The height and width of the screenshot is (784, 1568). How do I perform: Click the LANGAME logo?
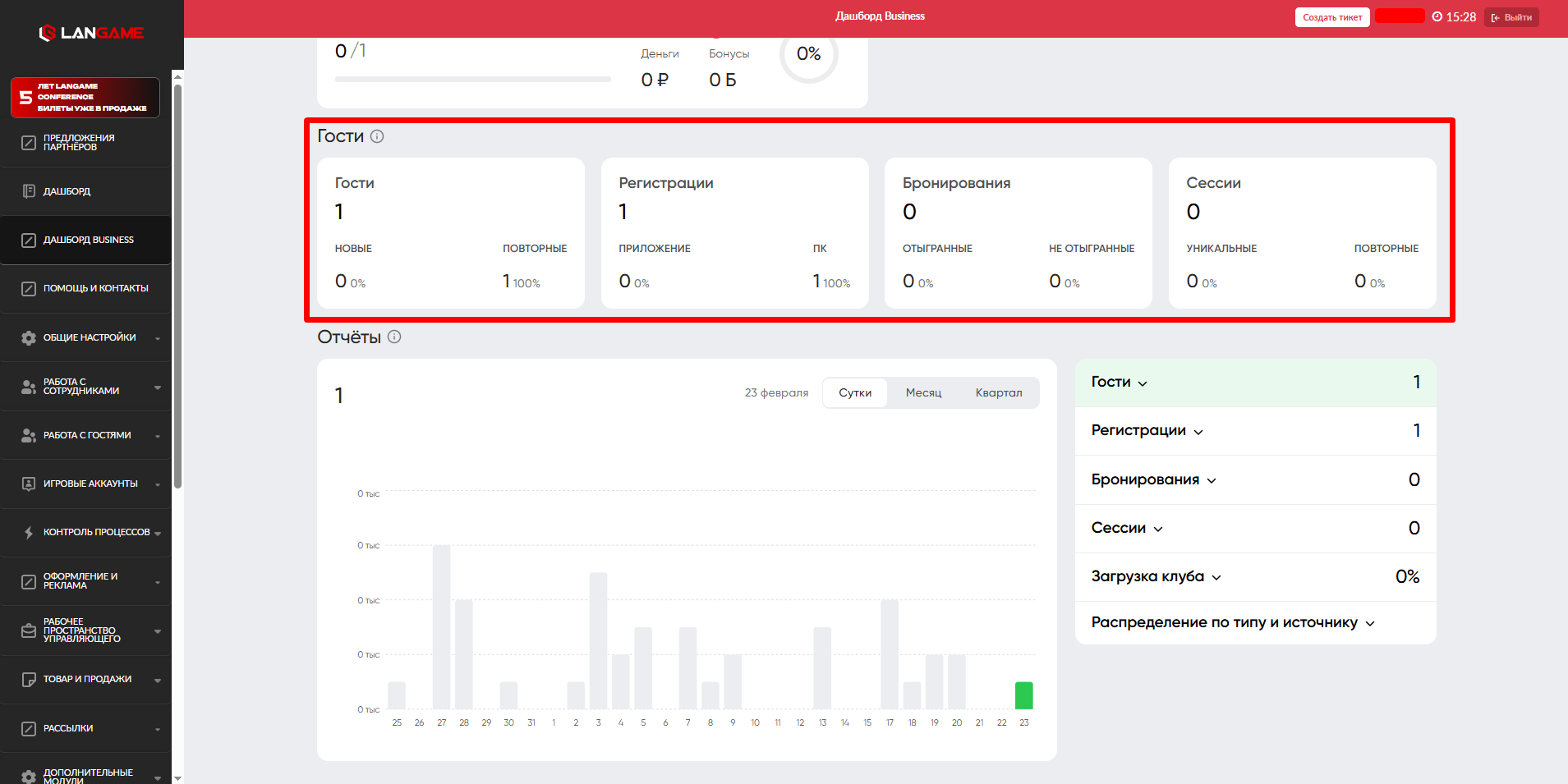tap(91, 33)
